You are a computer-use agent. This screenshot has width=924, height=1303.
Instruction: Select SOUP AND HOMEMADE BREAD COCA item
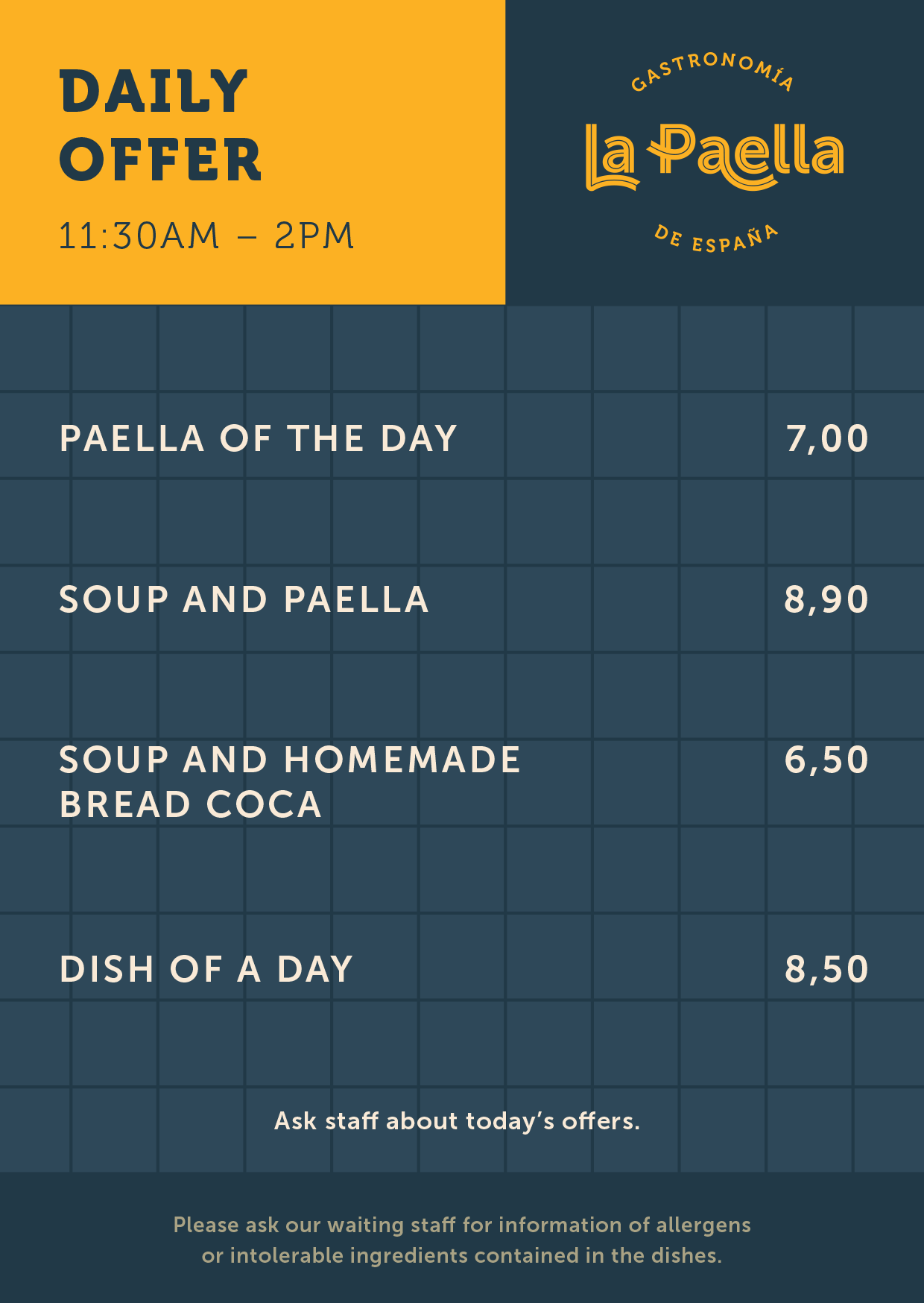pos(290,782)
